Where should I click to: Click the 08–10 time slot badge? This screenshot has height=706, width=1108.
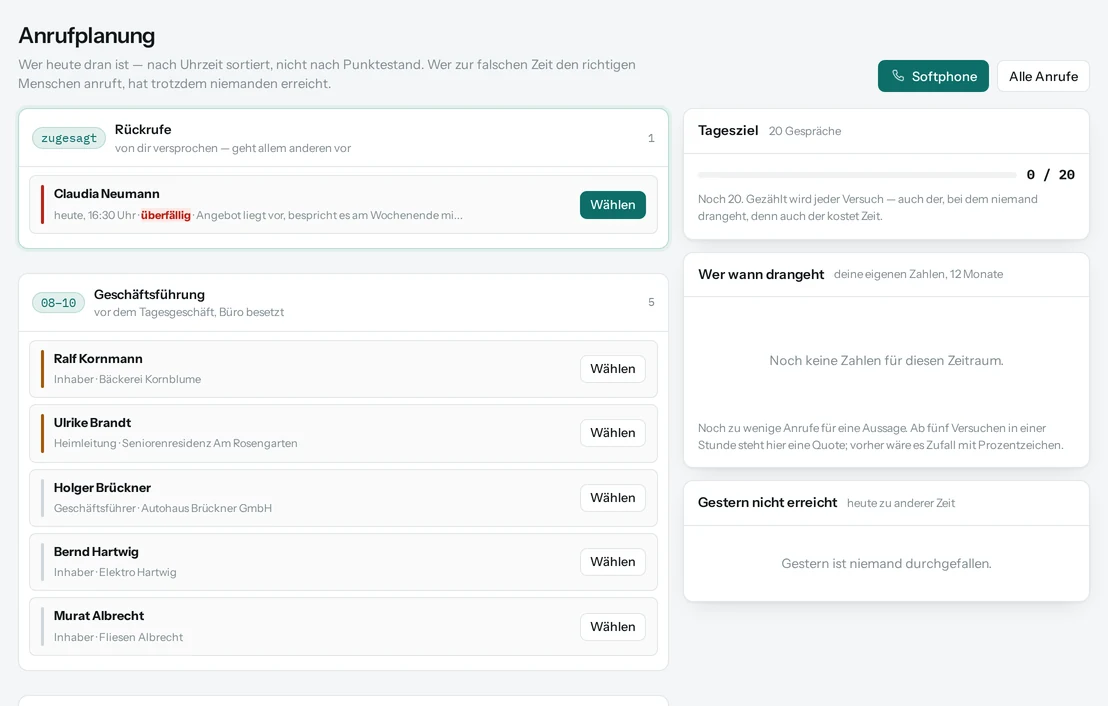[x=59, y=303]
